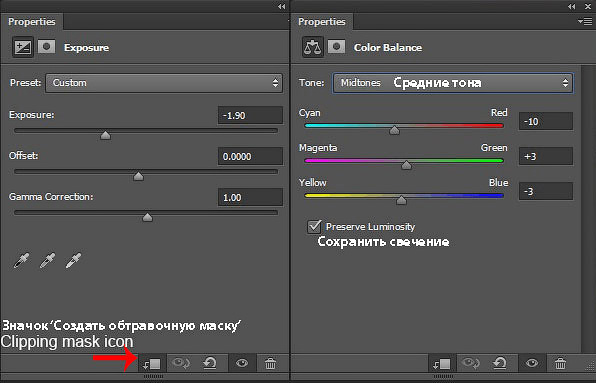The width and height of the screenshot is (596, 383).
Task: Click the Tone label
Action: point(311,83)
